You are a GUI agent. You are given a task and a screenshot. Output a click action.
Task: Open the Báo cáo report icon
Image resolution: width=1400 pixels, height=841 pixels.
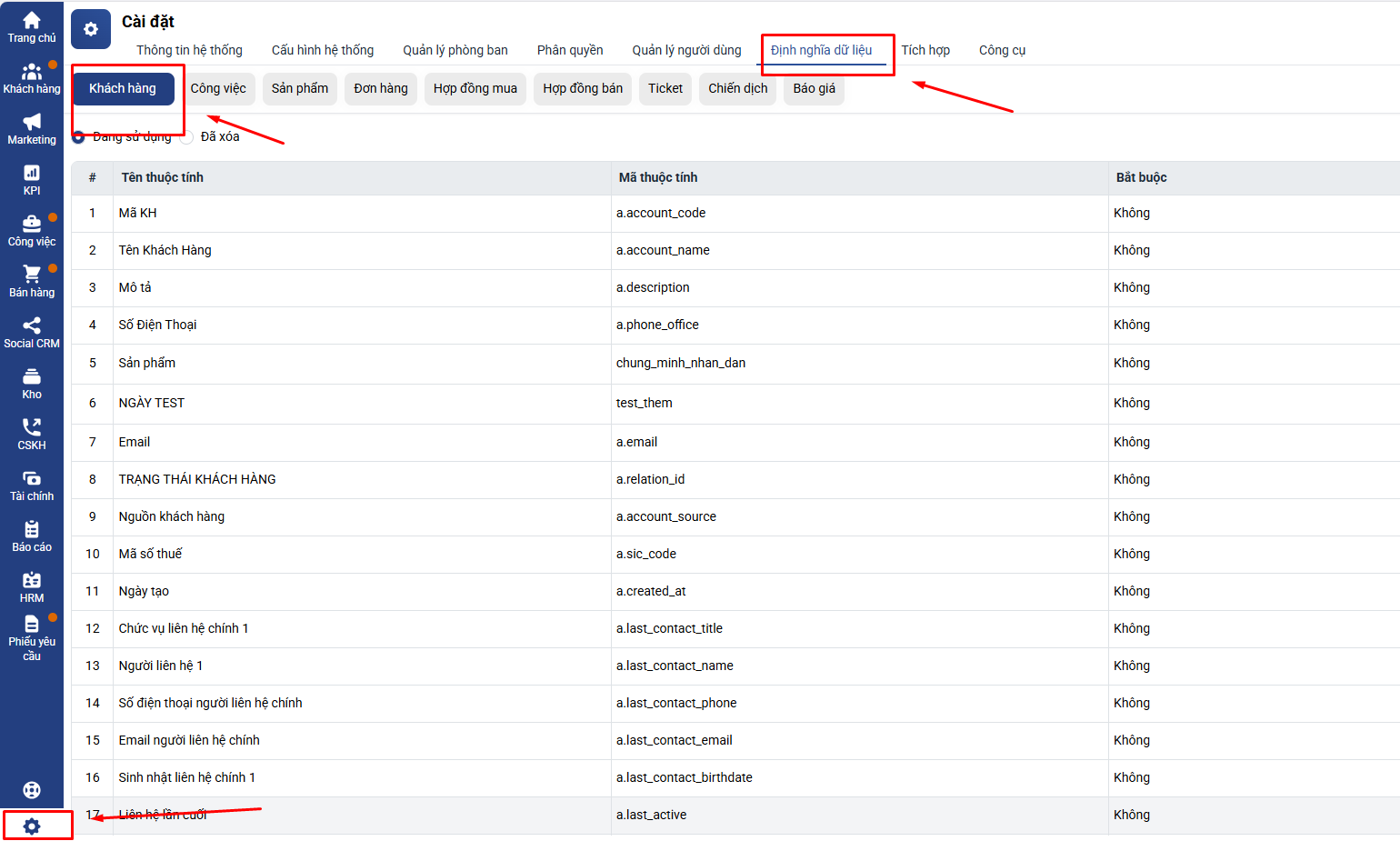[32, 536]
